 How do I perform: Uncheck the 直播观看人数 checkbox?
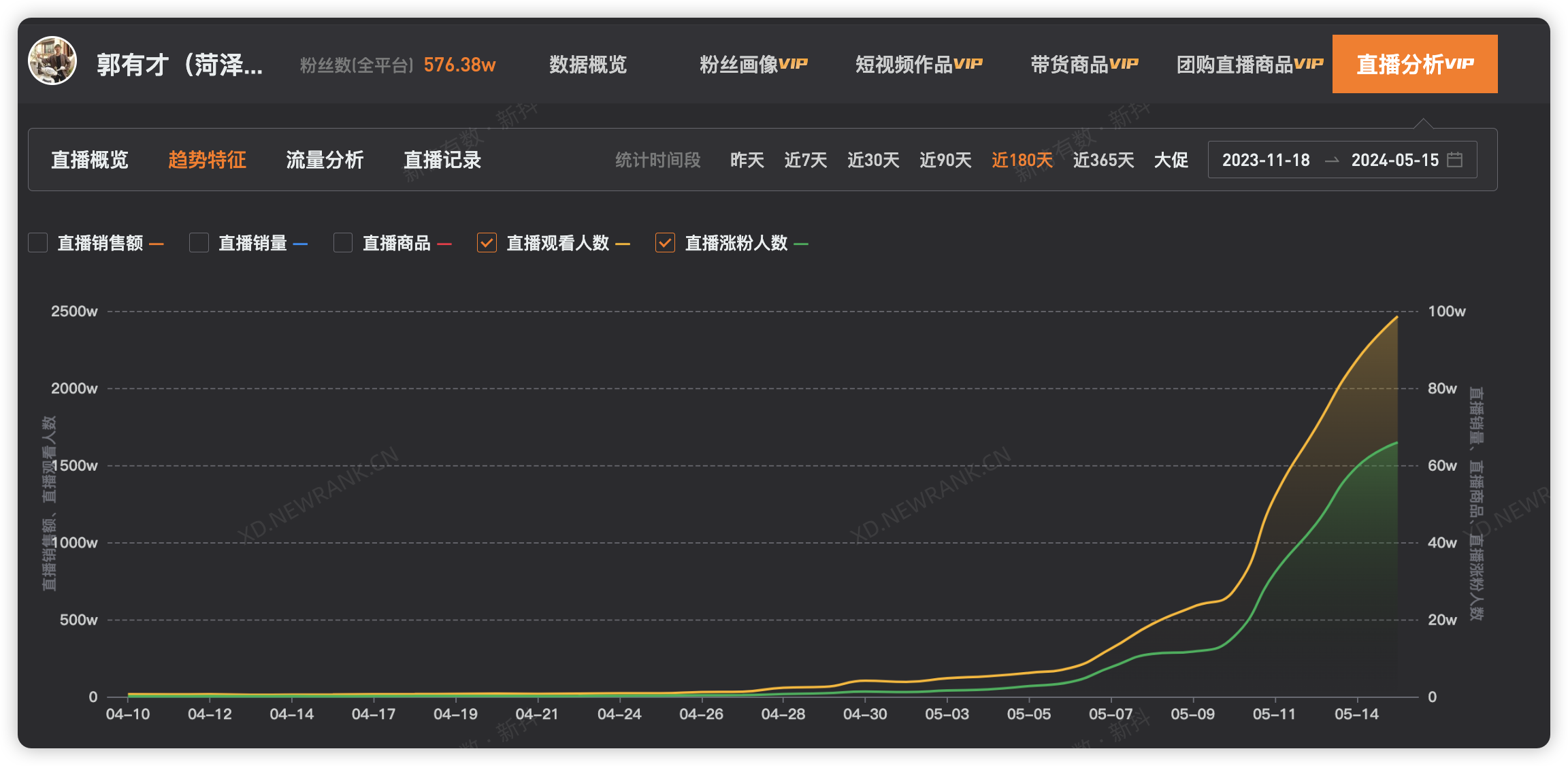487,243
